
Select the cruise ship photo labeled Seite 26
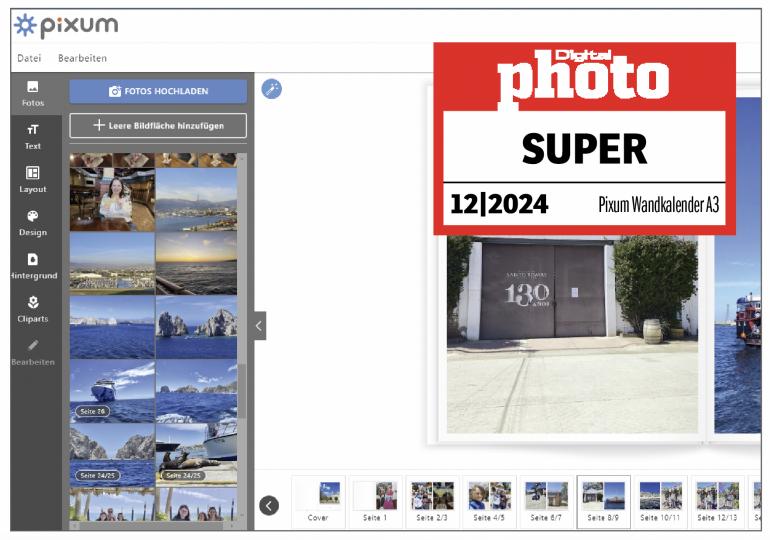click(x=112, y=391)
